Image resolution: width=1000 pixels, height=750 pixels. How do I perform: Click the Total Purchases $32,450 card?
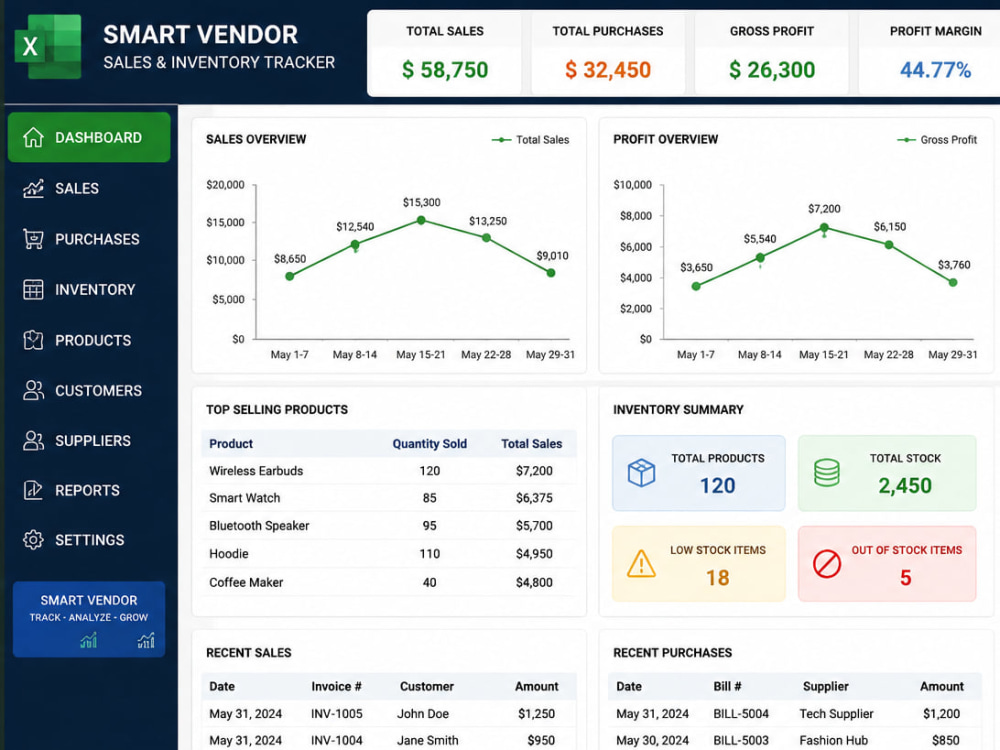click(x=608, y=54)
